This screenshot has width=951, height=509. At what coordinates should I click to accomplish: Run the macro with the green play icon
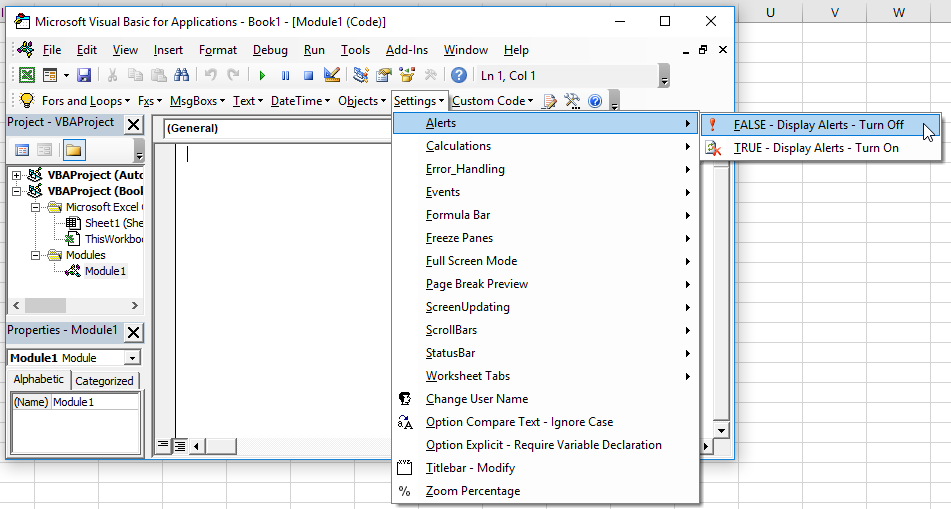(262, 75)
